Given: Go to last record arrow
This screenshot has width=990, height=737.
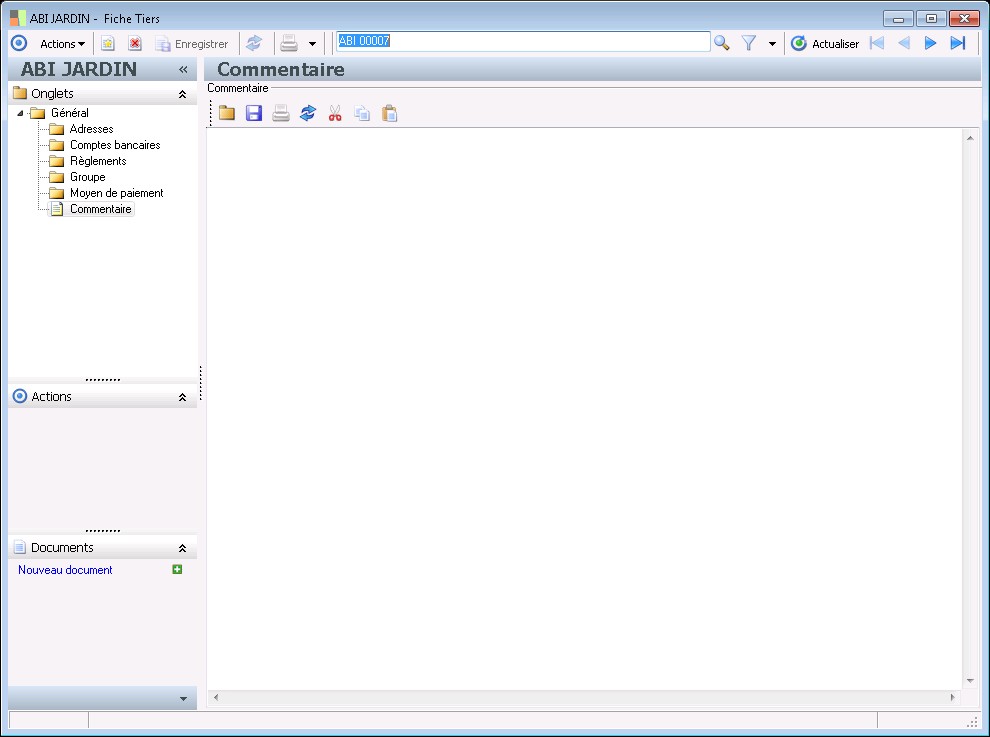Looking at the screenshot, I should (x=958, y=43).
